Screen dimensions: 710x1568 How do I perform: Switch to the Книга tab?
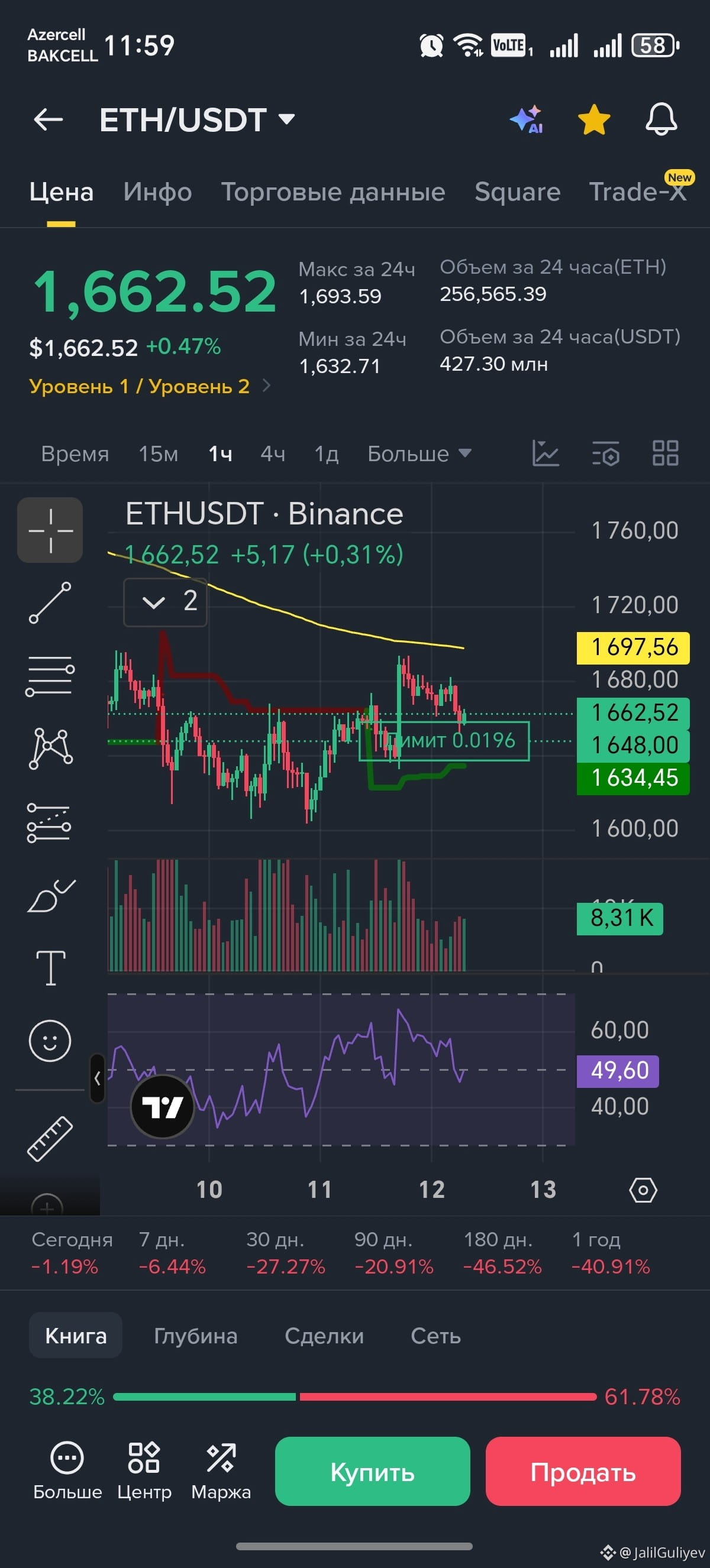tap(76, 1336)
